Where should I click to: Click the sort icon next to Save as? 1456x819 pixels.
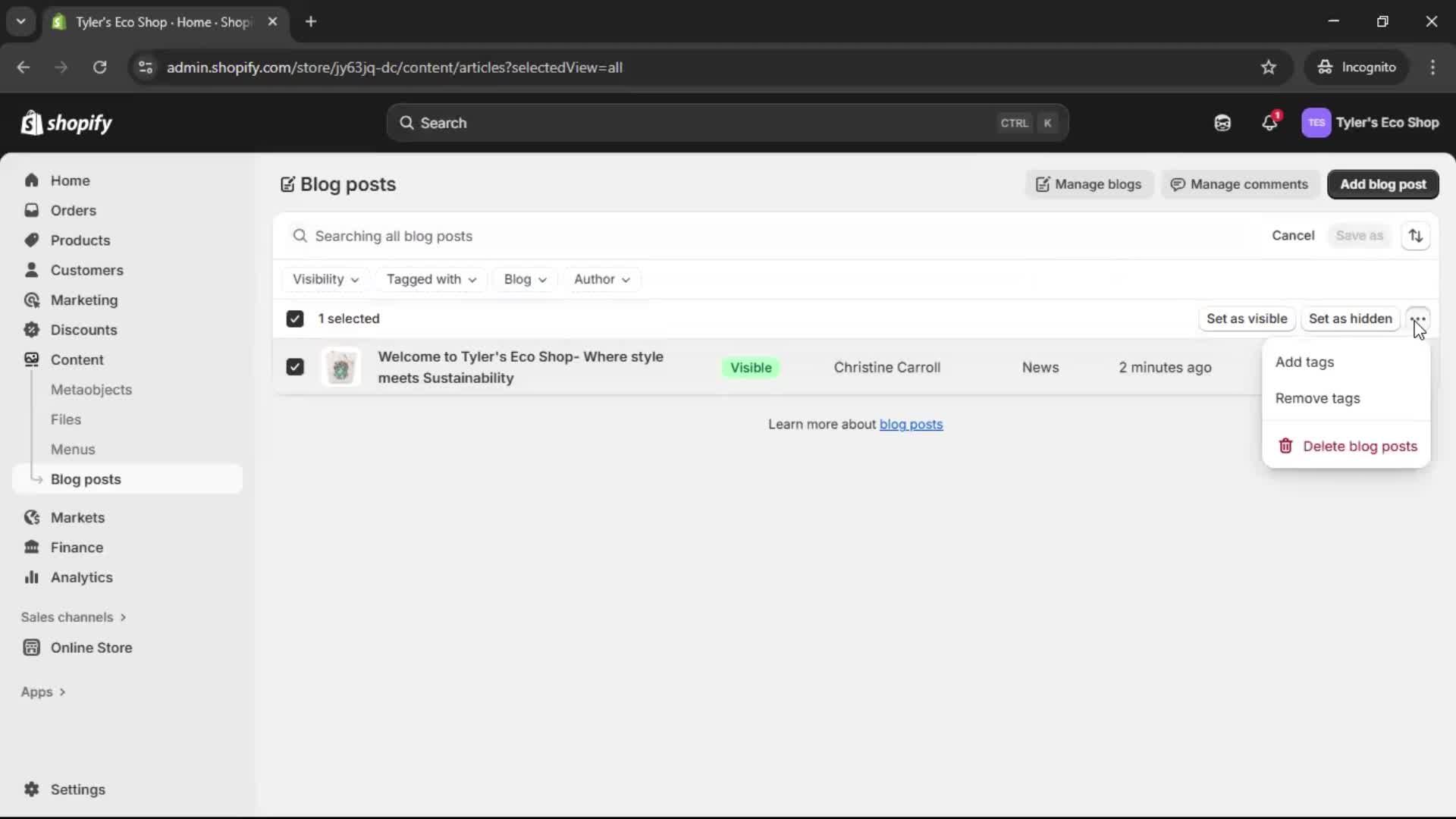click(x=1417, y=236)
